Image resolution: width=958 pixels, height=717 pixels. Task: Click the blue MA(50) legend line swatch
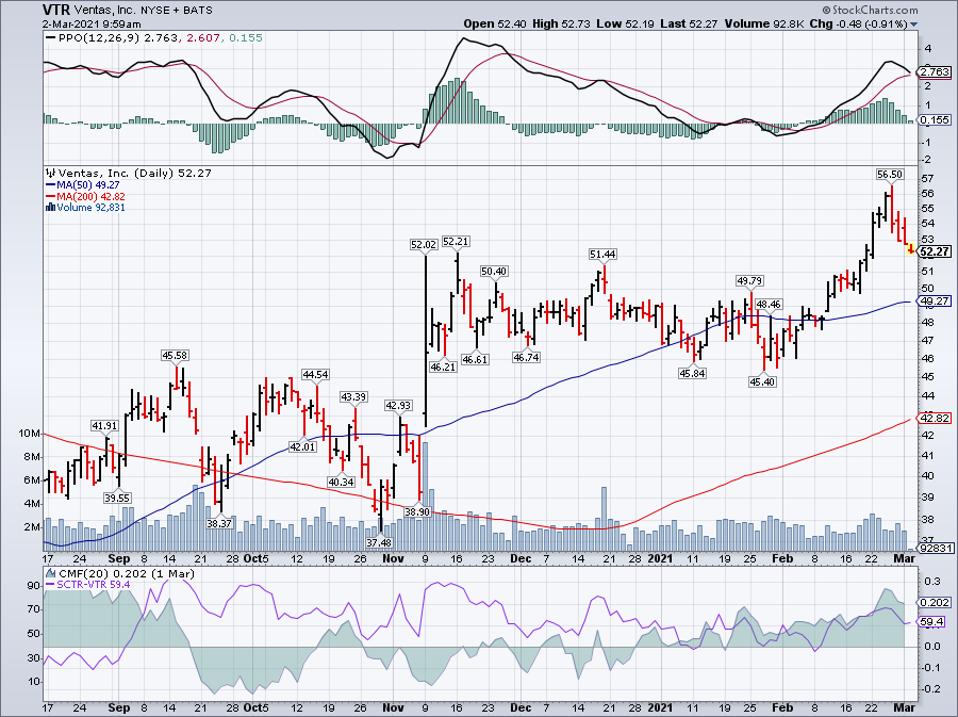[x=50, y=185]
